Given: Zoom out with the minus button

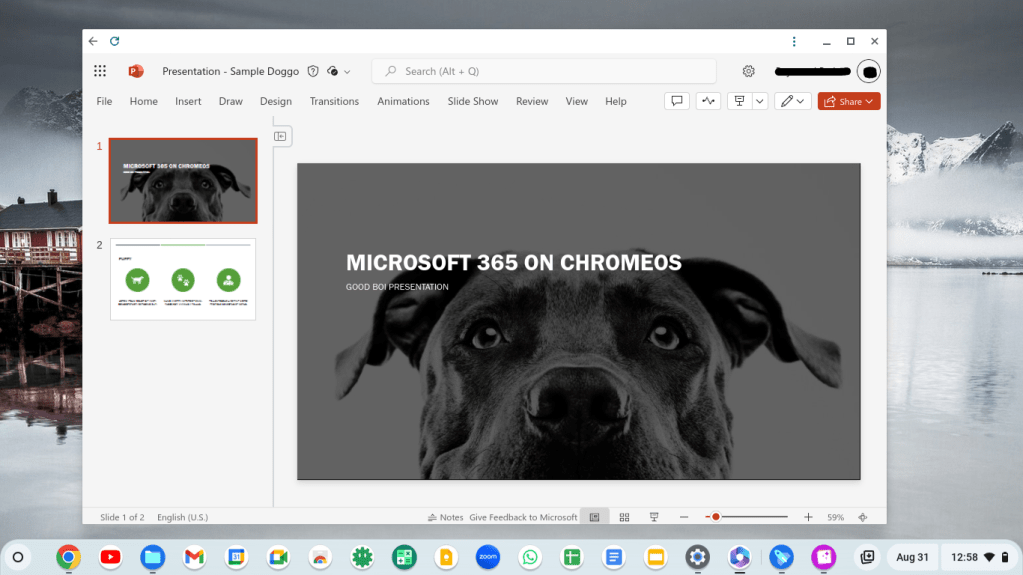Looking at the screenshot, I should 684,517.
